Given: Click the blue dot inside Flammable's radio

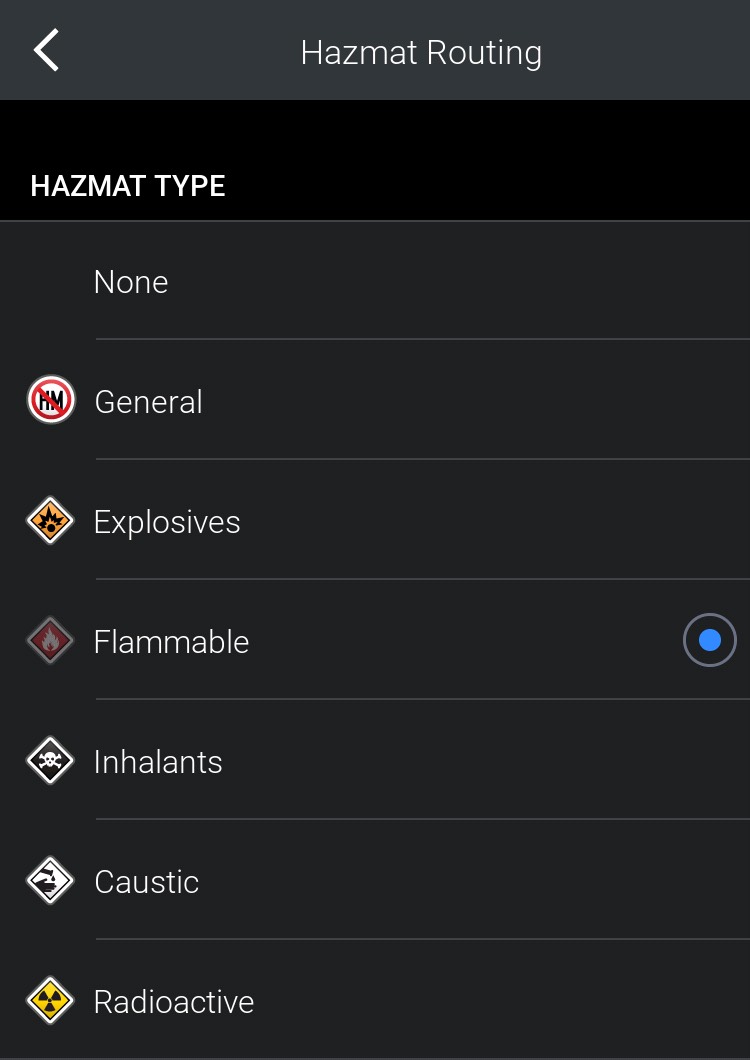Looking at the screenshot, I should click(710, 641).
